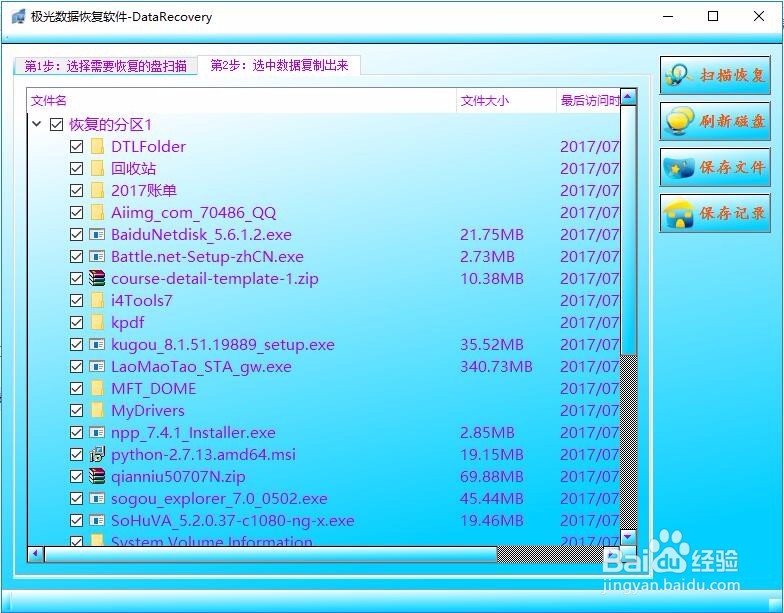Click the 刷新磁盘 button

tap(715, 121)
